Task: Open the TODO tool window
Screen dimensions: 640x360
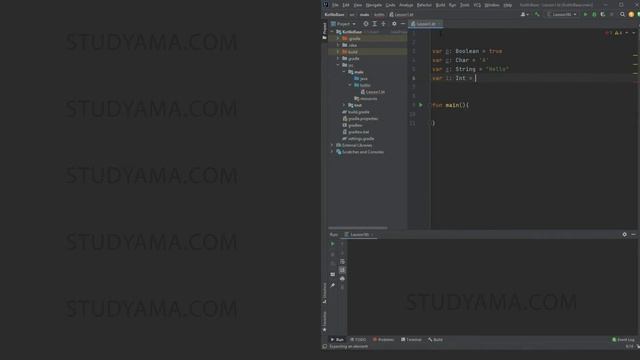Action: point(358,340)
